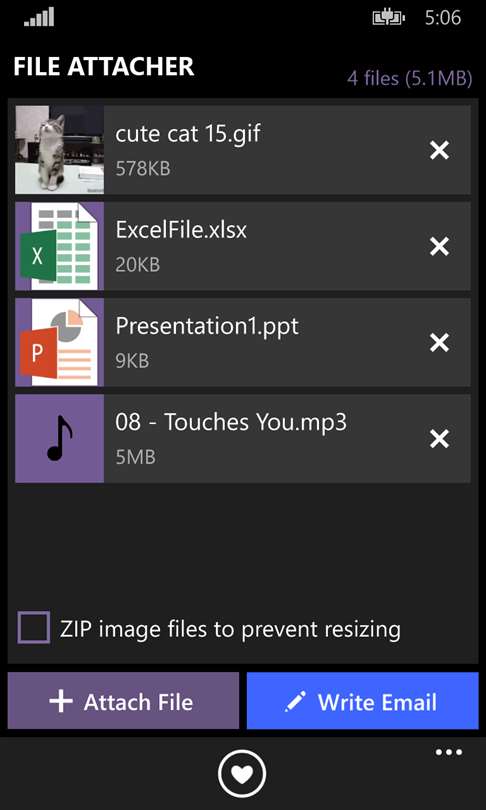Select the cute cat 15.gif file name
This screenshot has height=810, width=486.
[x=188, y=134]
